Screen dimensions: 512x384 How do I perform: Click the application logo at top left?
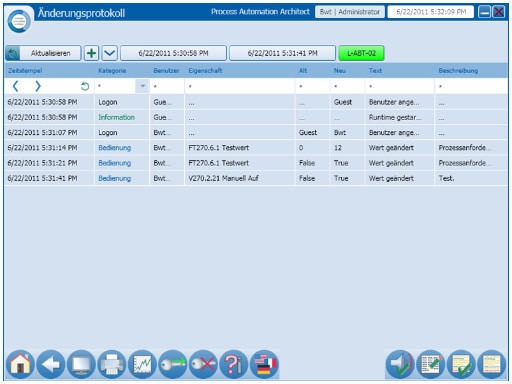(x=19, y=21)
